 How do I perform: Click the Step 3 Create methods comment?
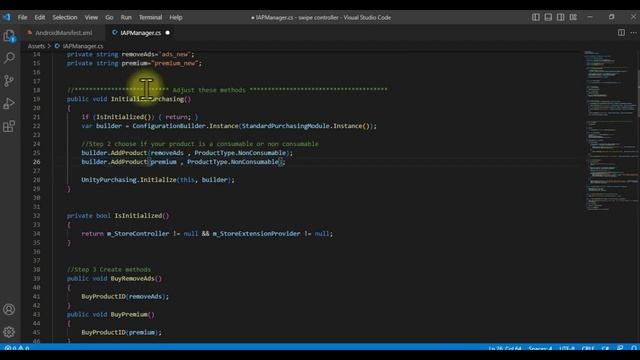coord(109,269)
